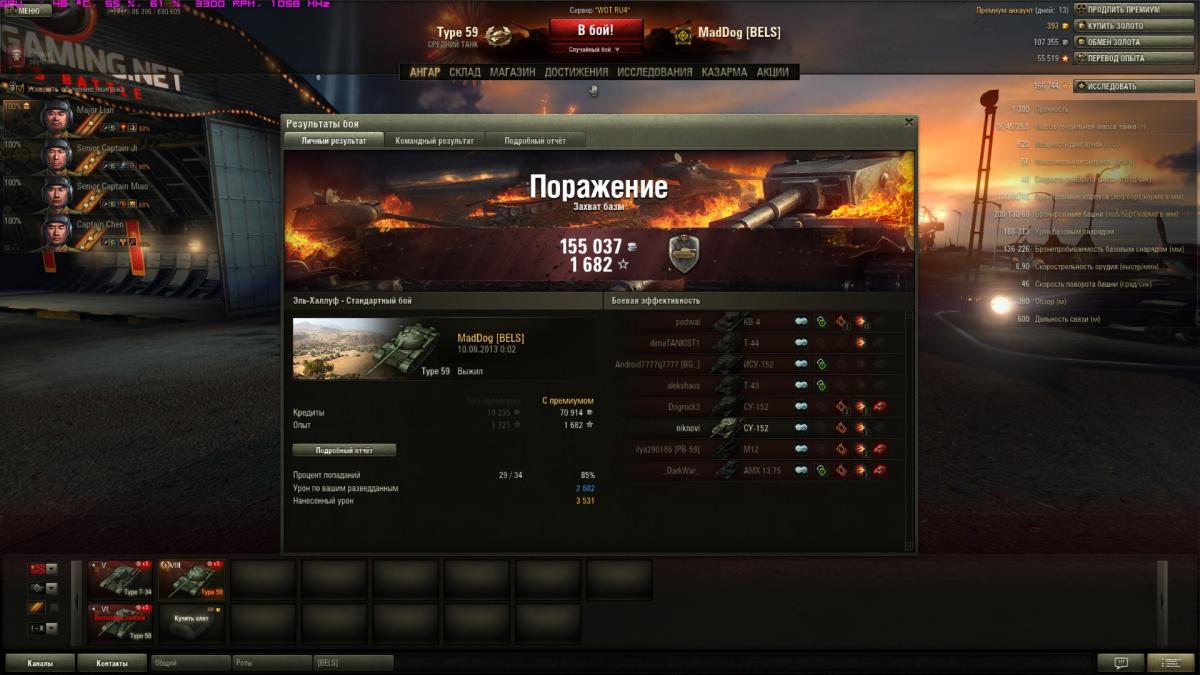The width and height of the screenshot is (1200, 675).
Task: Select the Type 59 tank in carousel
Action: pyautogui.click(x=192, y=579)
